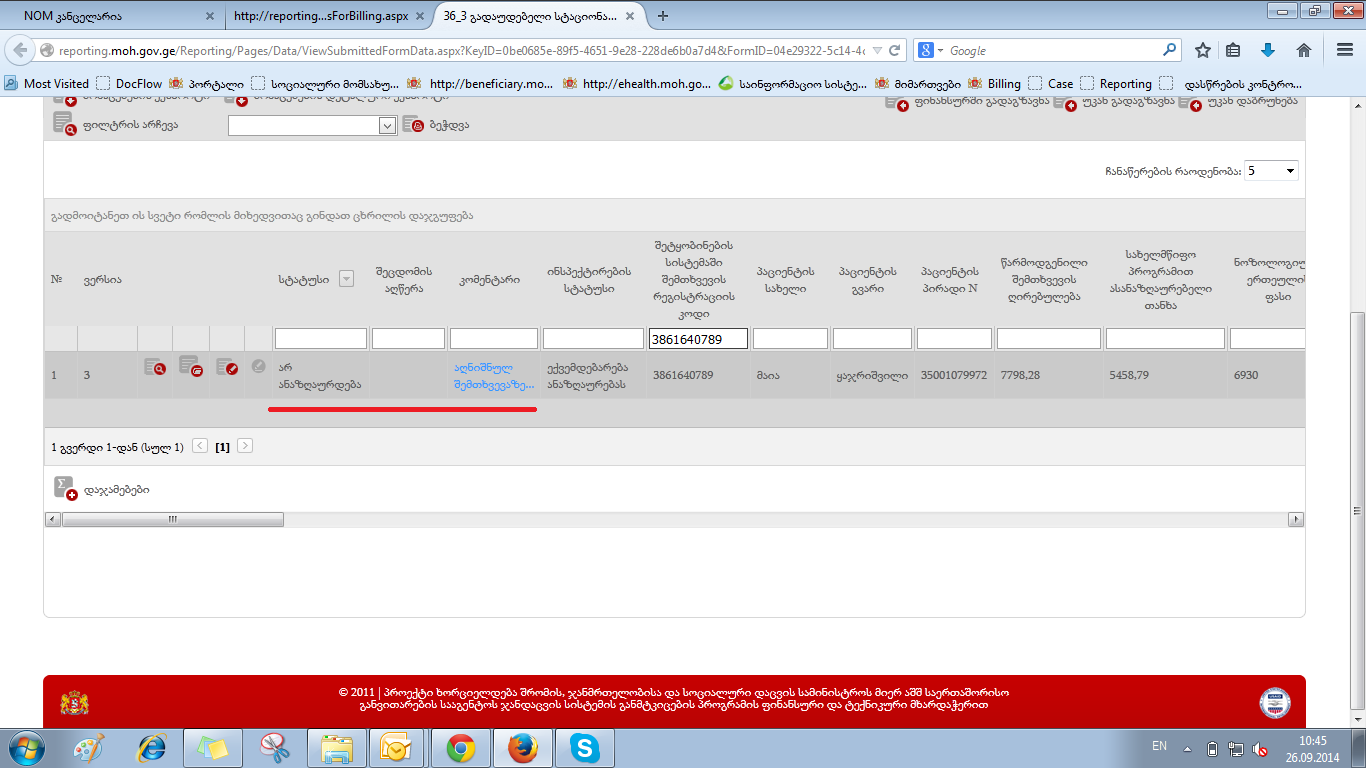The width and height of the screenshot is (1366, 768).
Task: Expand the records count dropdown showing 5
Action: click(1271, 171)
